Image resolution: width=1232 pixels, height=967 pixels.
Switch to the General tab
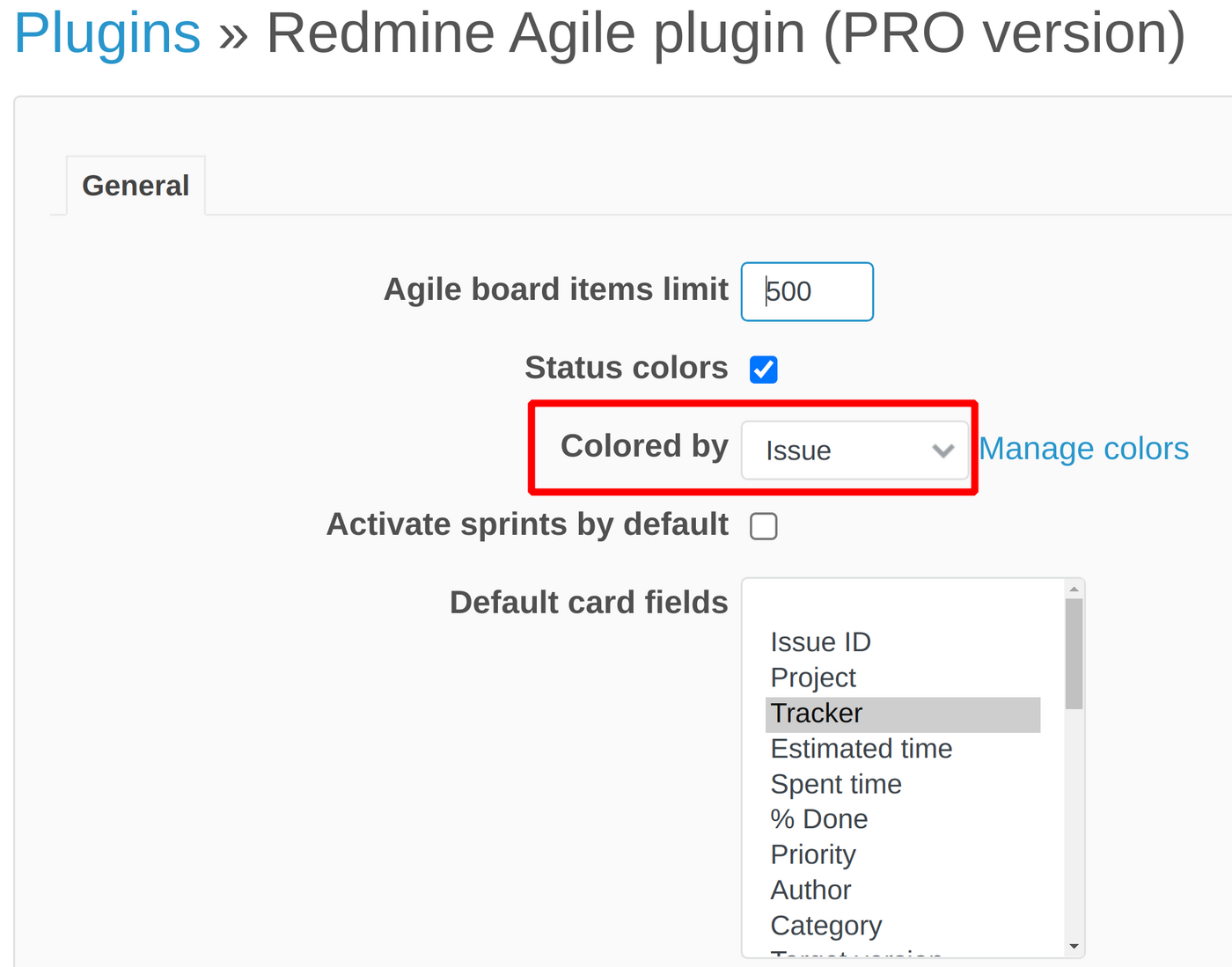point(135,185)
